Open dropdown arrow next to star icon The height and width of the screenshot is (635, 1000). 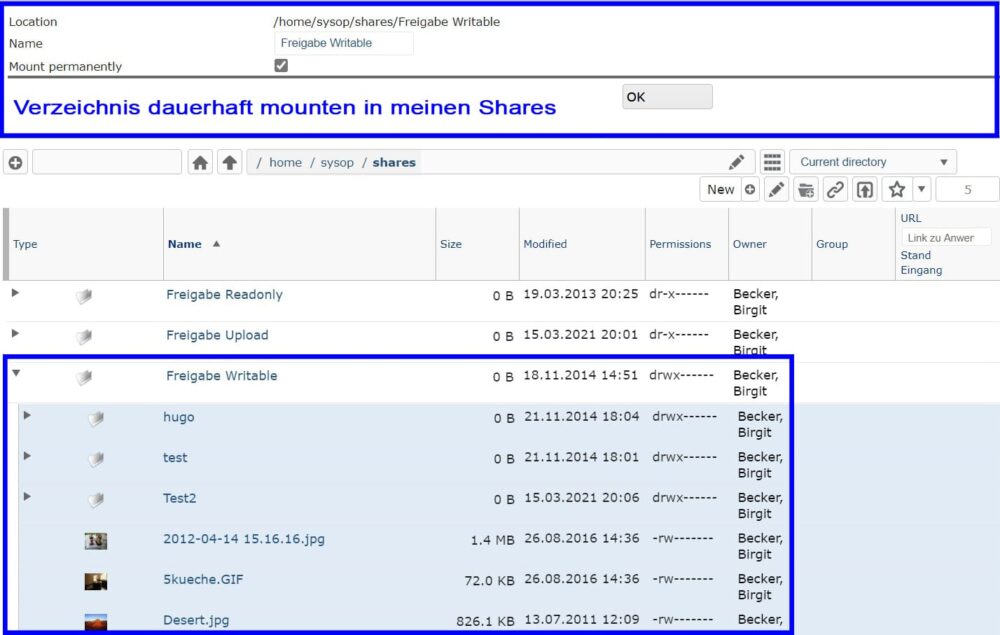point(921,189)
